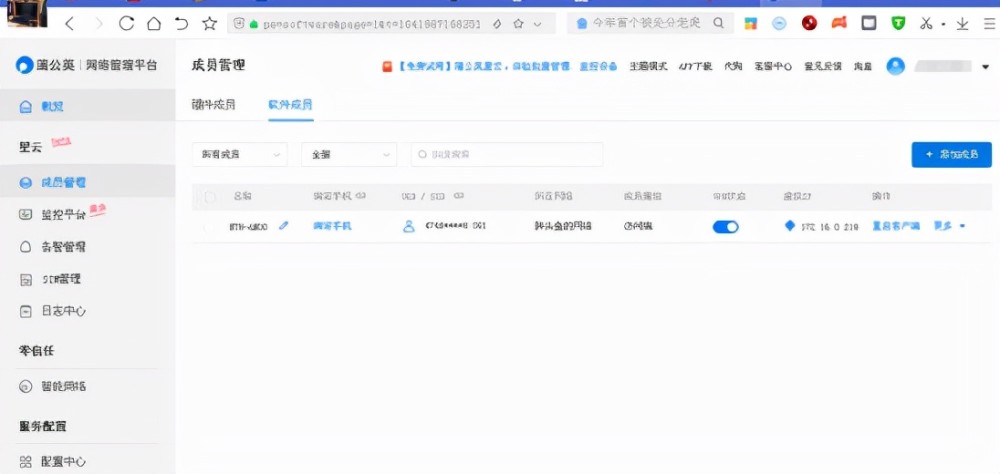Viewport: 1000px width, 474px height.
Task: Toggle the member status switch off
Action: [x=725, y=227]
